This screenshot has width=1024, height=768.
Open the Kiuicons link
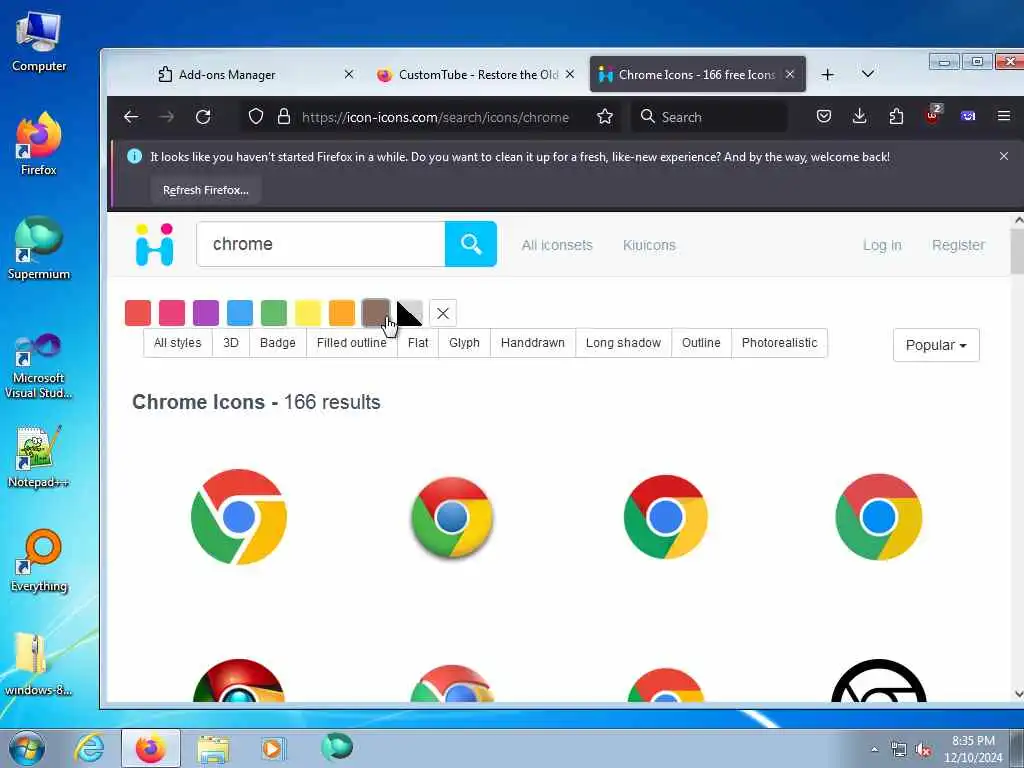point(649,245)
